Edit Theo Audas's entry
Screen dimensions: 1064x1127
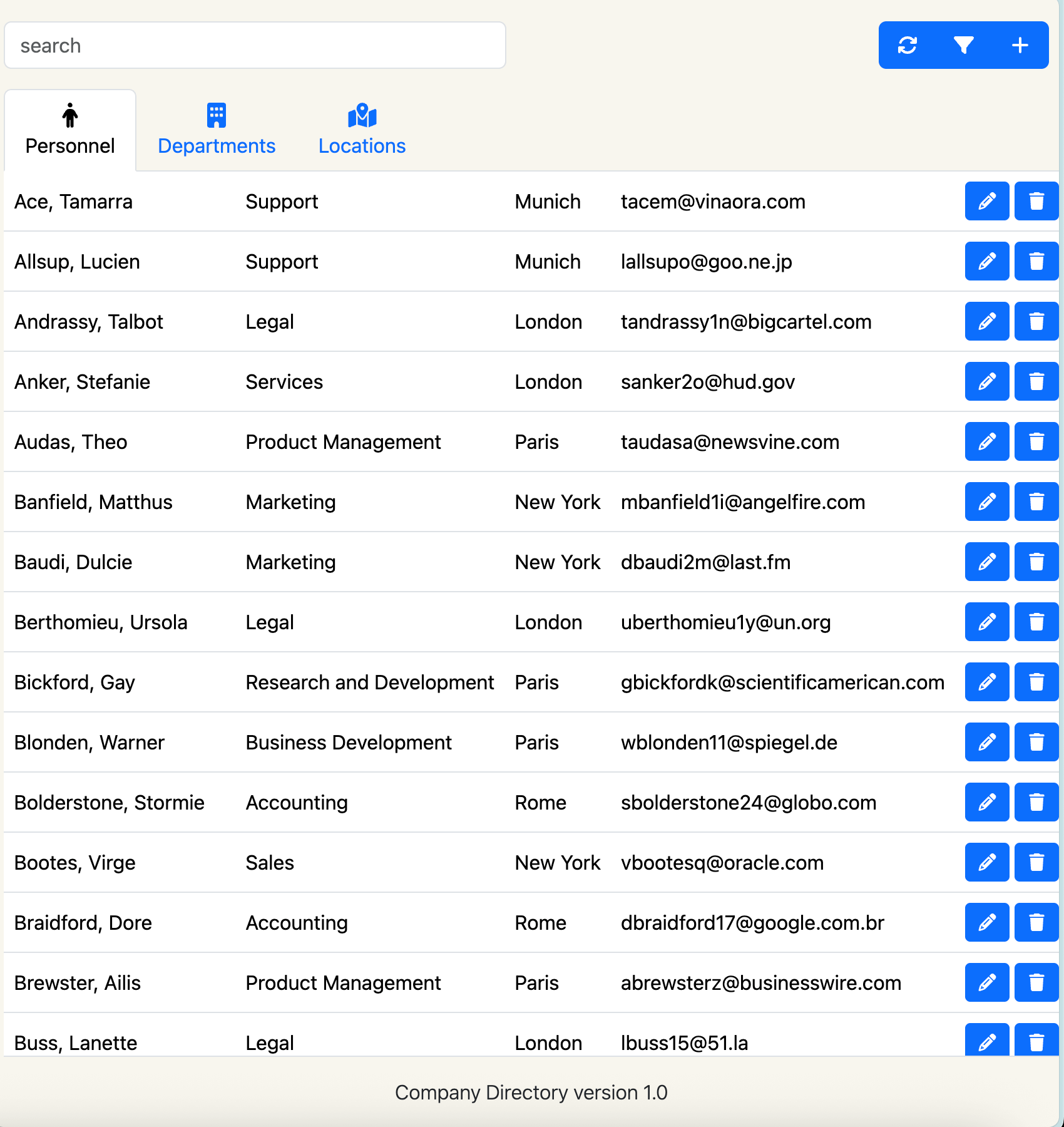[x=986, y=441]
